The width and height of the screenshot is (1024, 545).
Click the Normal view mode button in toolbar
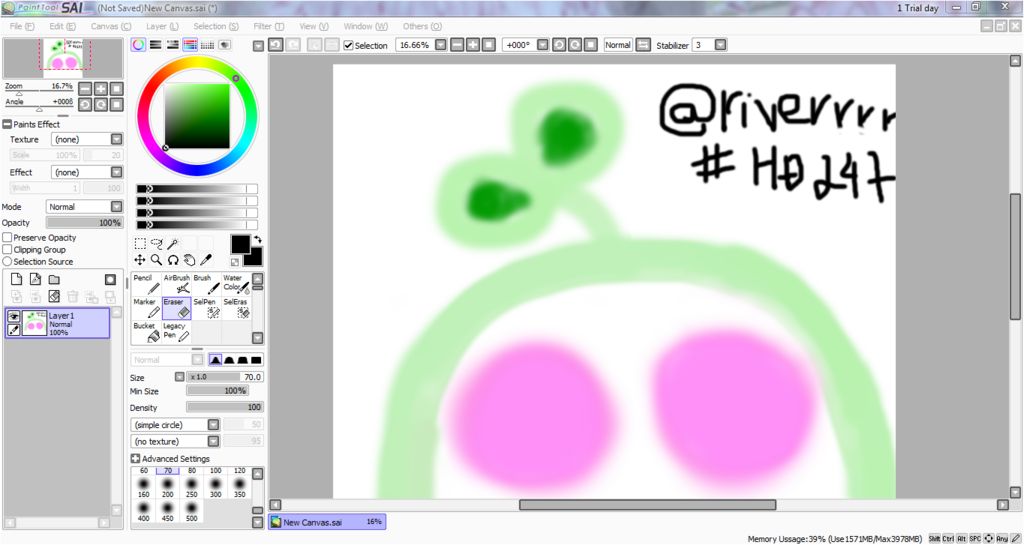click(x=617, y=45)
